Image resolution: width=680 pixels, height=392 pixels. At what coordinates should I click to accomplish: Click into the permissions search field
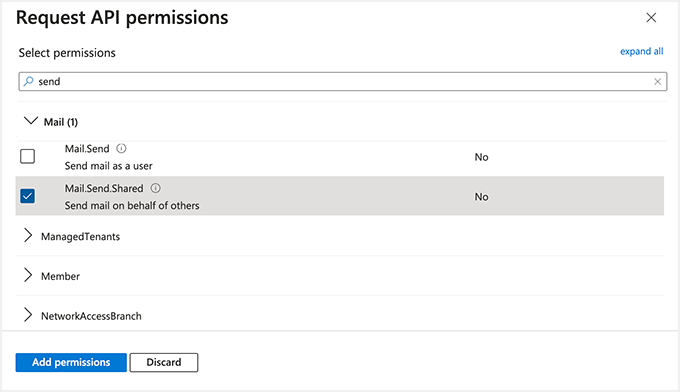point(343,82)
